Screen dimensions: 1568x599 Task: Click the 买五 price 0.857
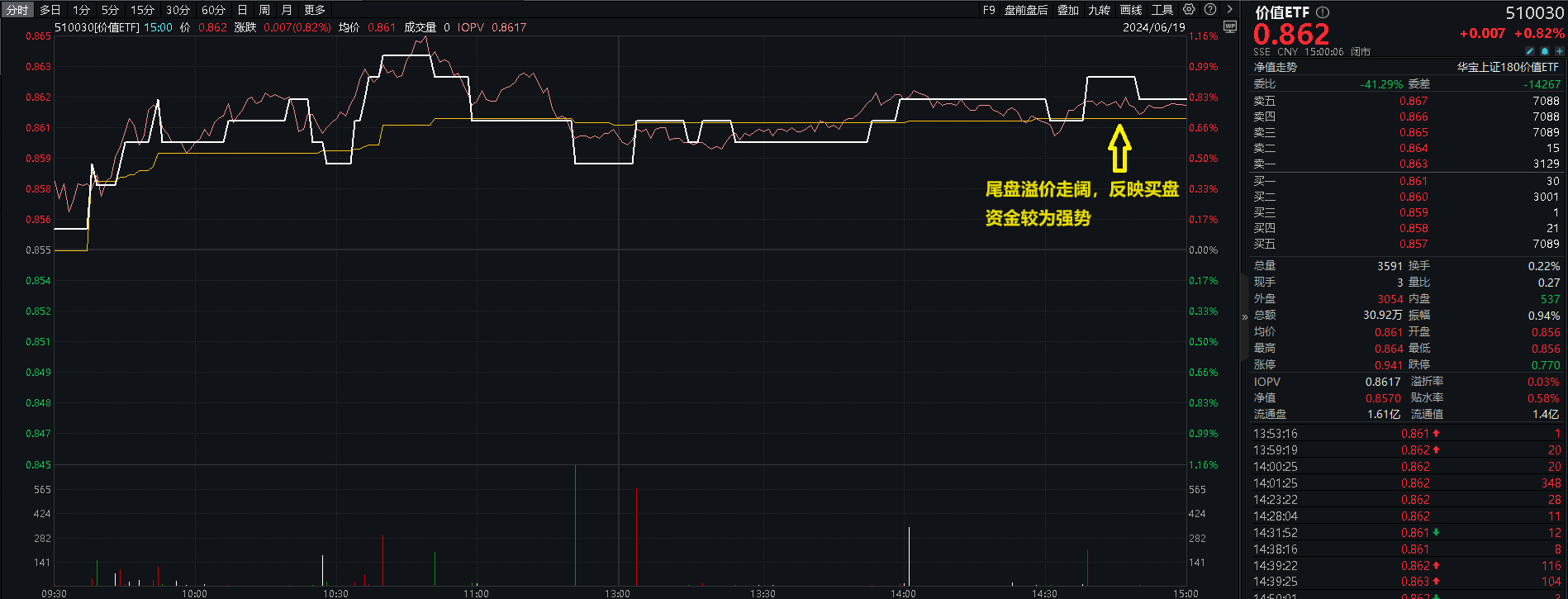coord(1414,244)
